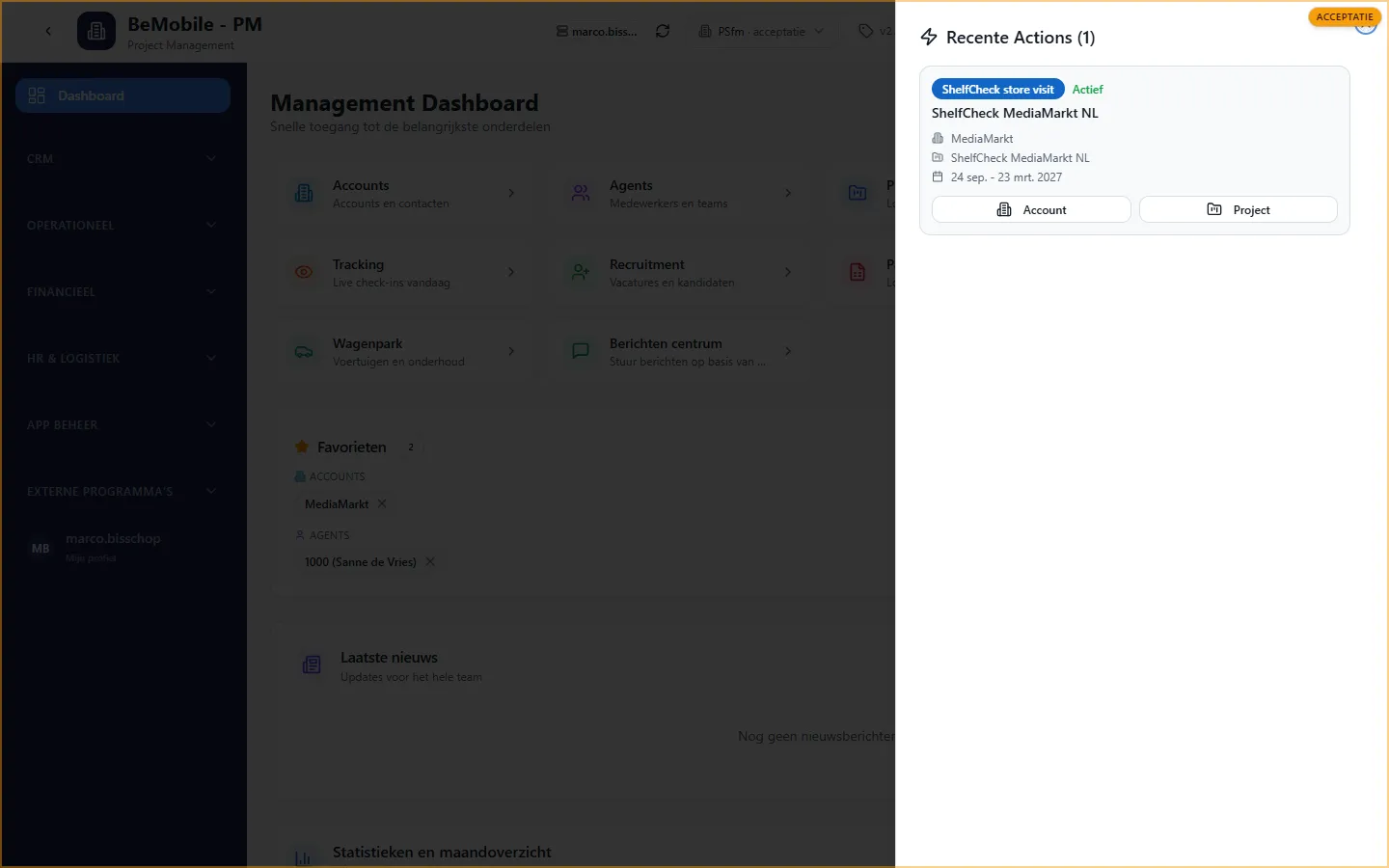
Task: Click the back chevron beside the BeMobile logo
Action: point(48,32)
